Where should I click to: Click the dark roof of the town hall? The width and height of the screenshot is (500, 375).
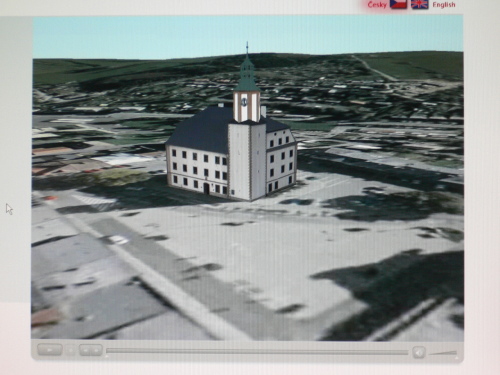(x=203, y=128)
